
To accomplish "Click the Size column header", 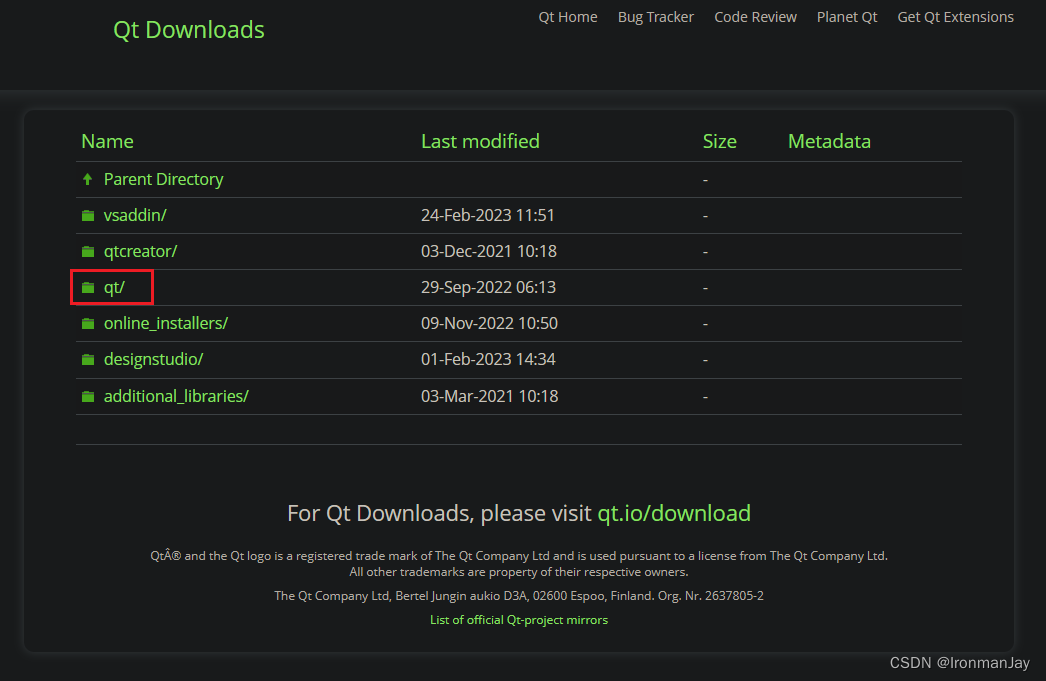I will click(x=720, y=141).
